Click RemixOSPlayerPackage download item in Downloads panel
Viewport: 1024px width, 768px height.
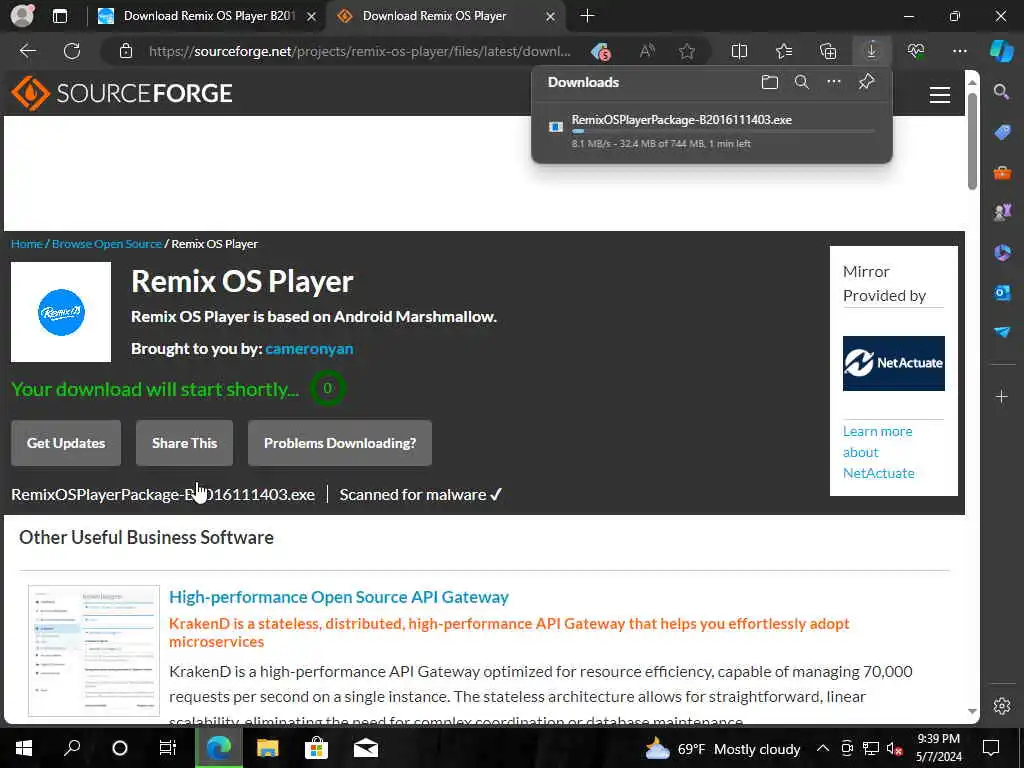point(712,132)
